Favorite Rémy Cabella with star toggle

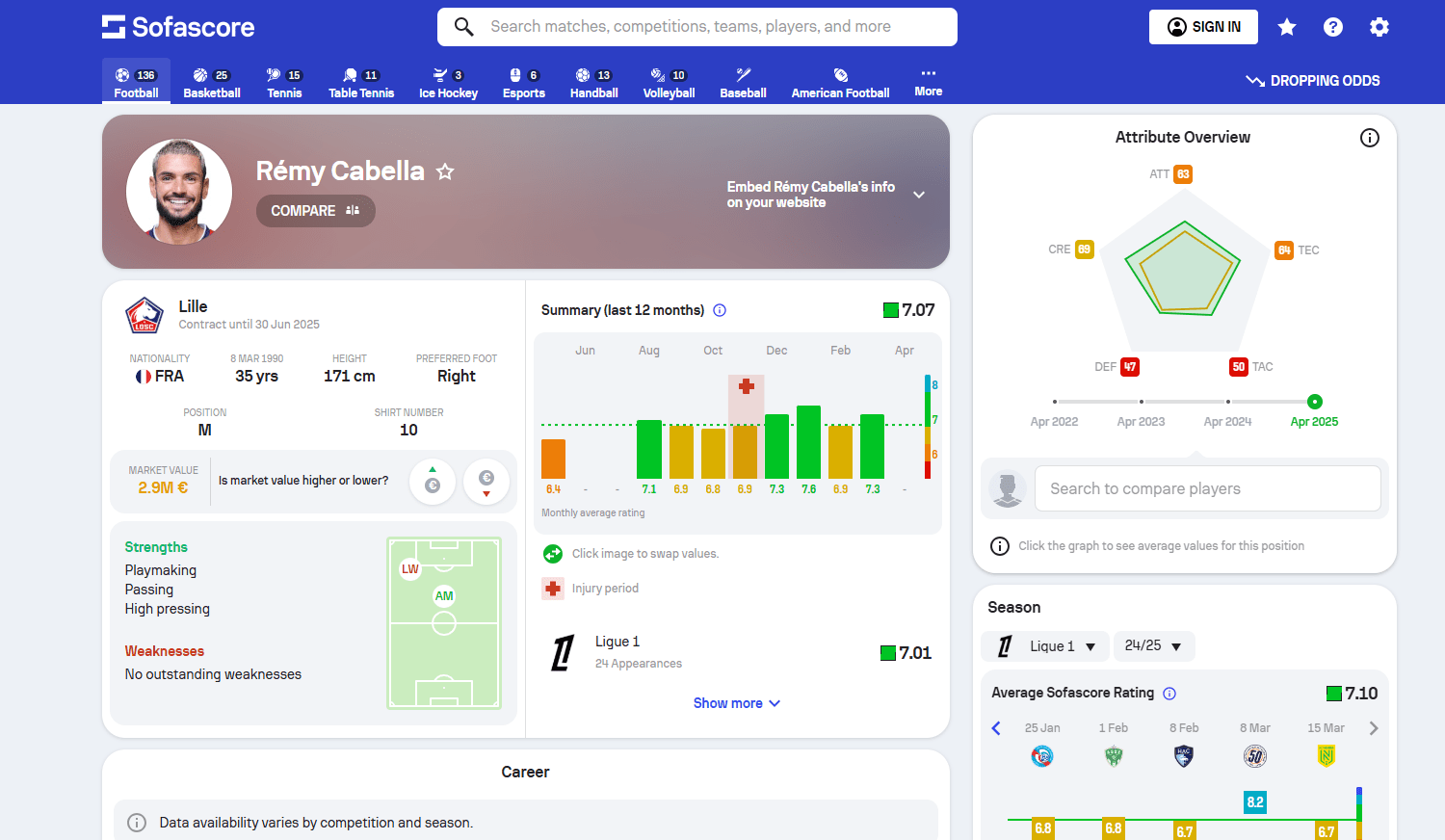point(445,171)
